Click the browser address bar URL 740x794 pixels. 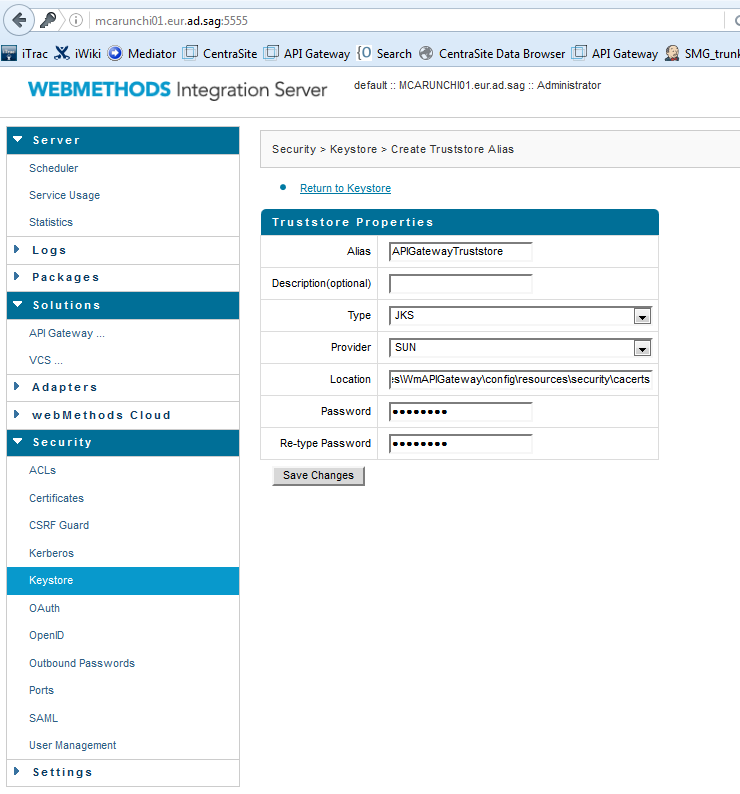[171, 21]
